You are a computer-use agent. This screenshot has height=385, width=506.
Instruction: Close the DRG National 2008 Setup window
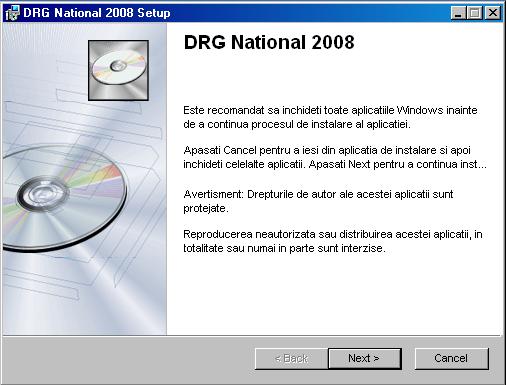pos(493,13)
